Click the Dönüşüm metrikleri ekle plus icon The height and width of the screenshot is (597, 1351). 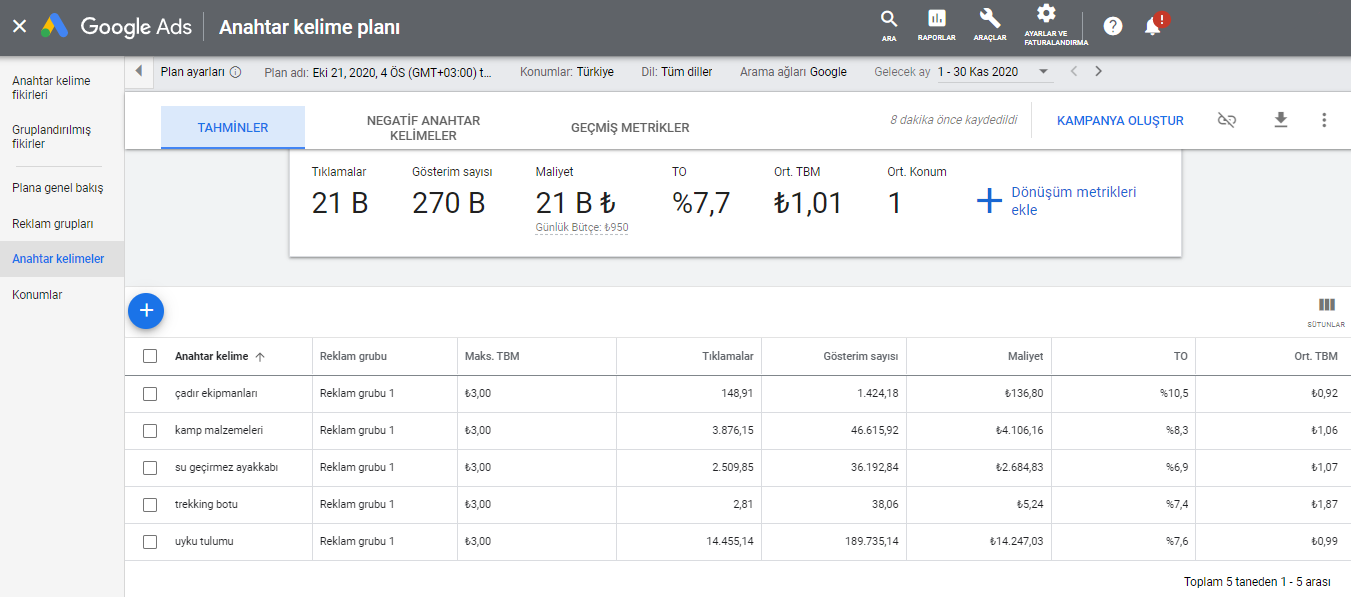click(x=989, y=201)
